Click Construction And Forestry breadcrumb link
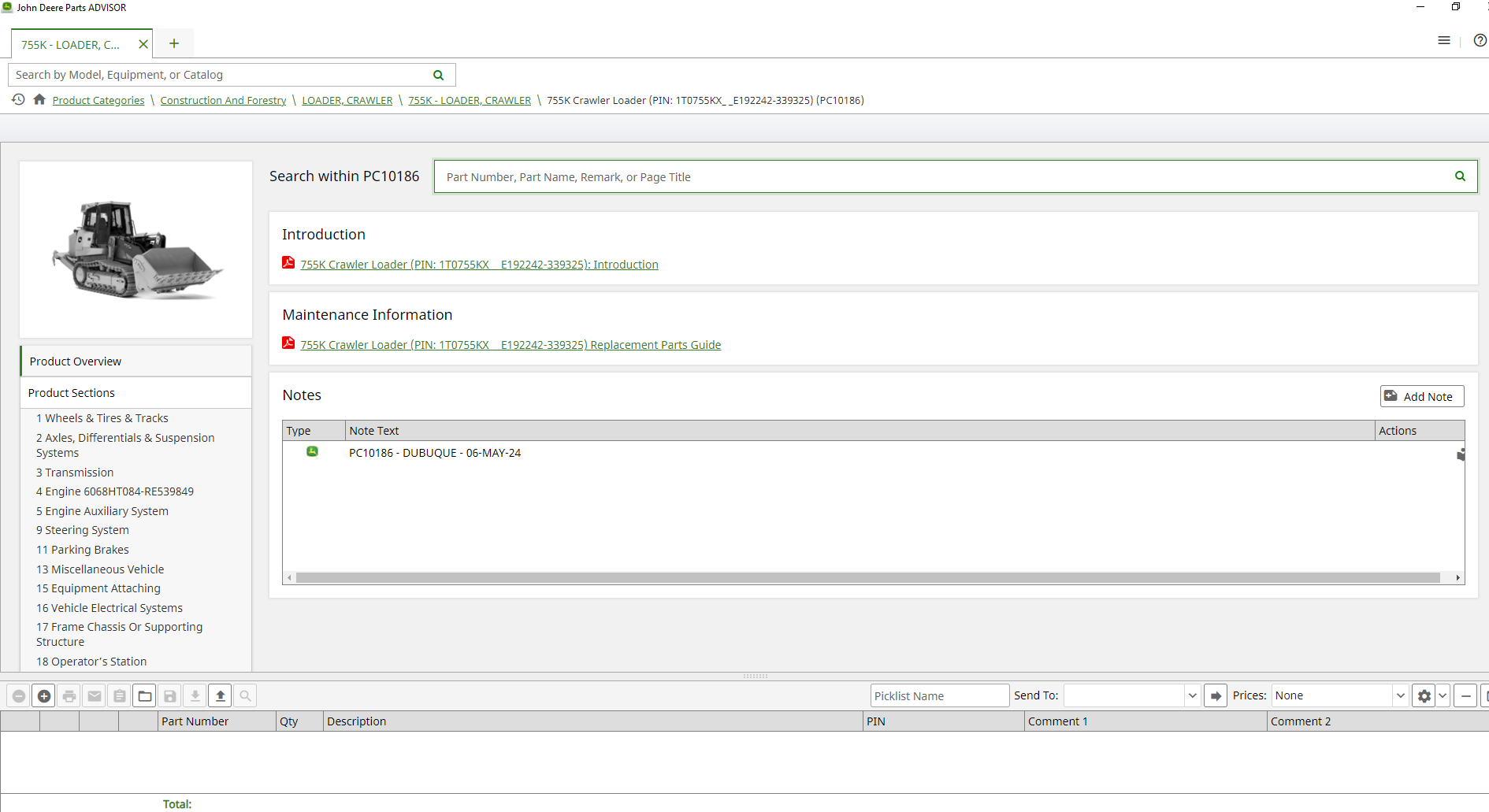 click(x=223, y=100)
